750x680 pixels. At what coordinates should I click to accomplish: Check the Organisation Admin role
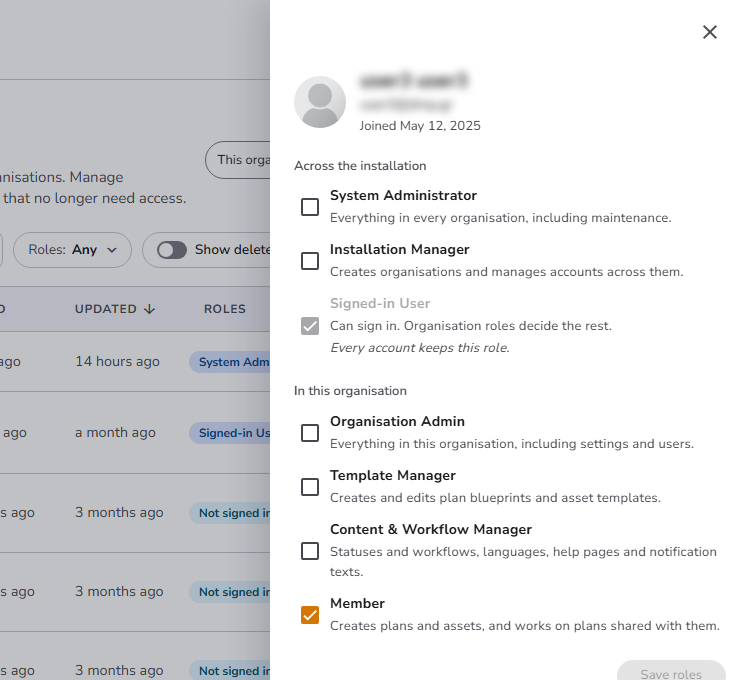point(310,433)
